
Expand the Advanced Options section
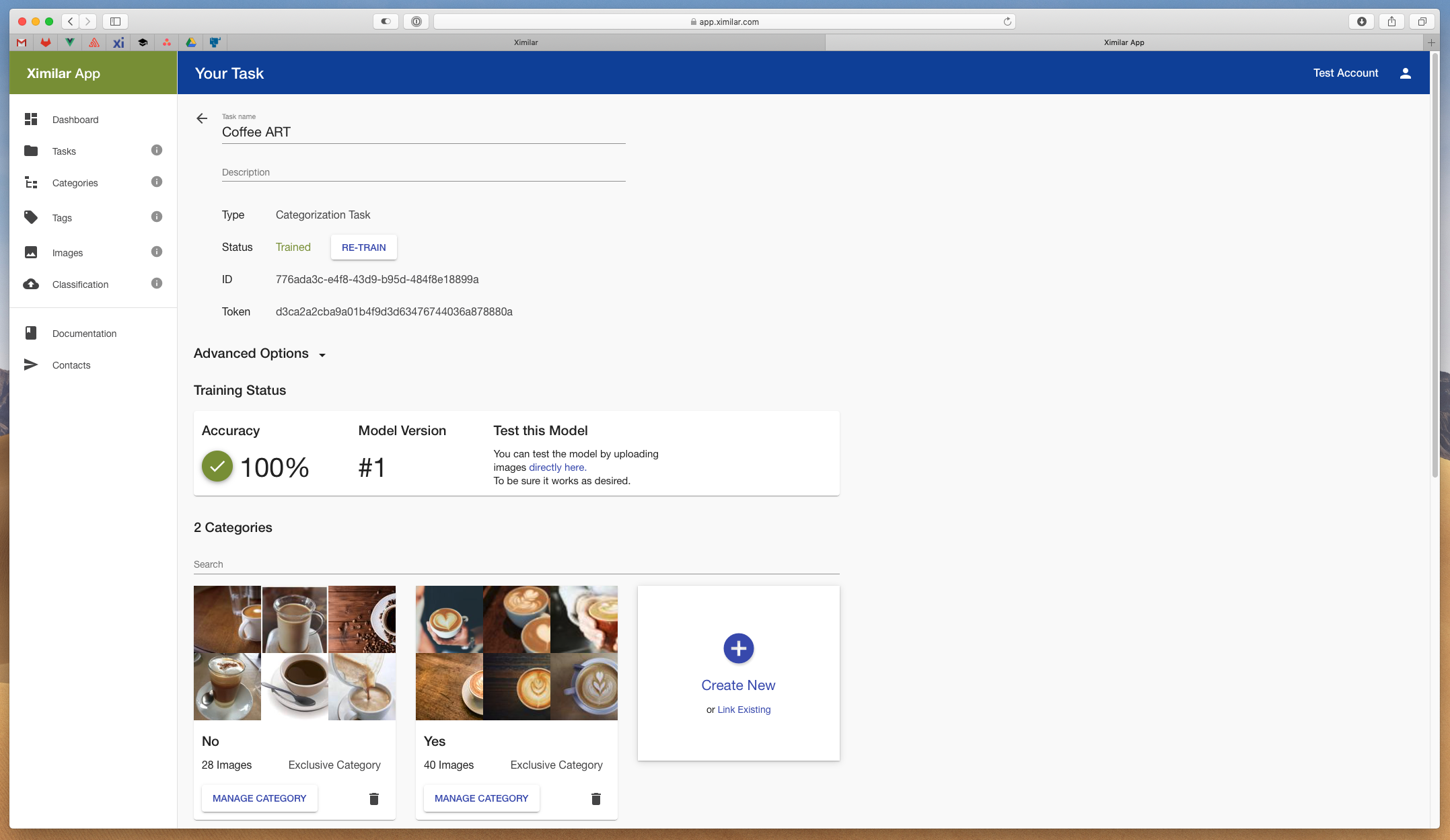tap(260, 354)
